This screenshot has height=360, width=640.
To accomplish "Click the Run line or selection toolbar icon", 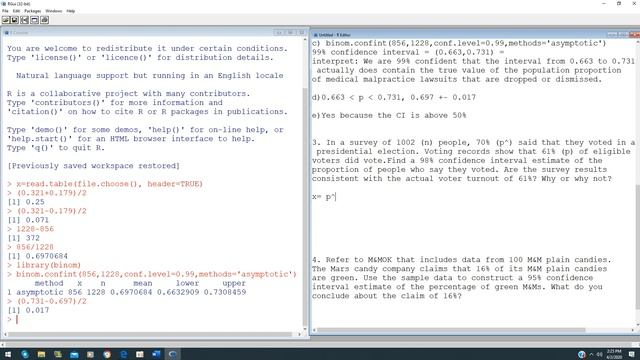I will 25,20.
